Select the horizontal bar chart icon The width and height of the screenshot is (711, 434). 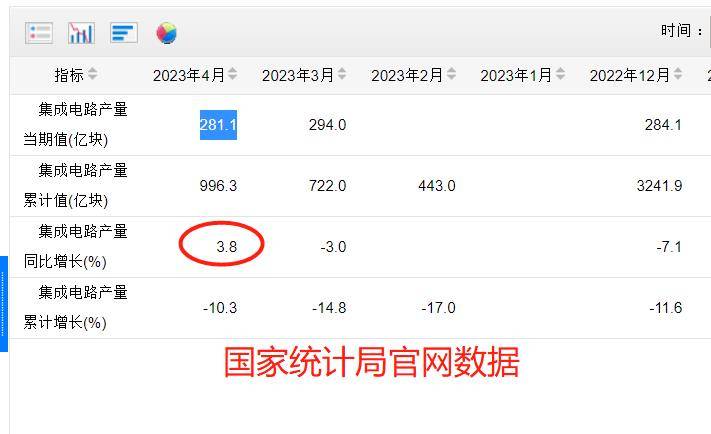[124, 33]
